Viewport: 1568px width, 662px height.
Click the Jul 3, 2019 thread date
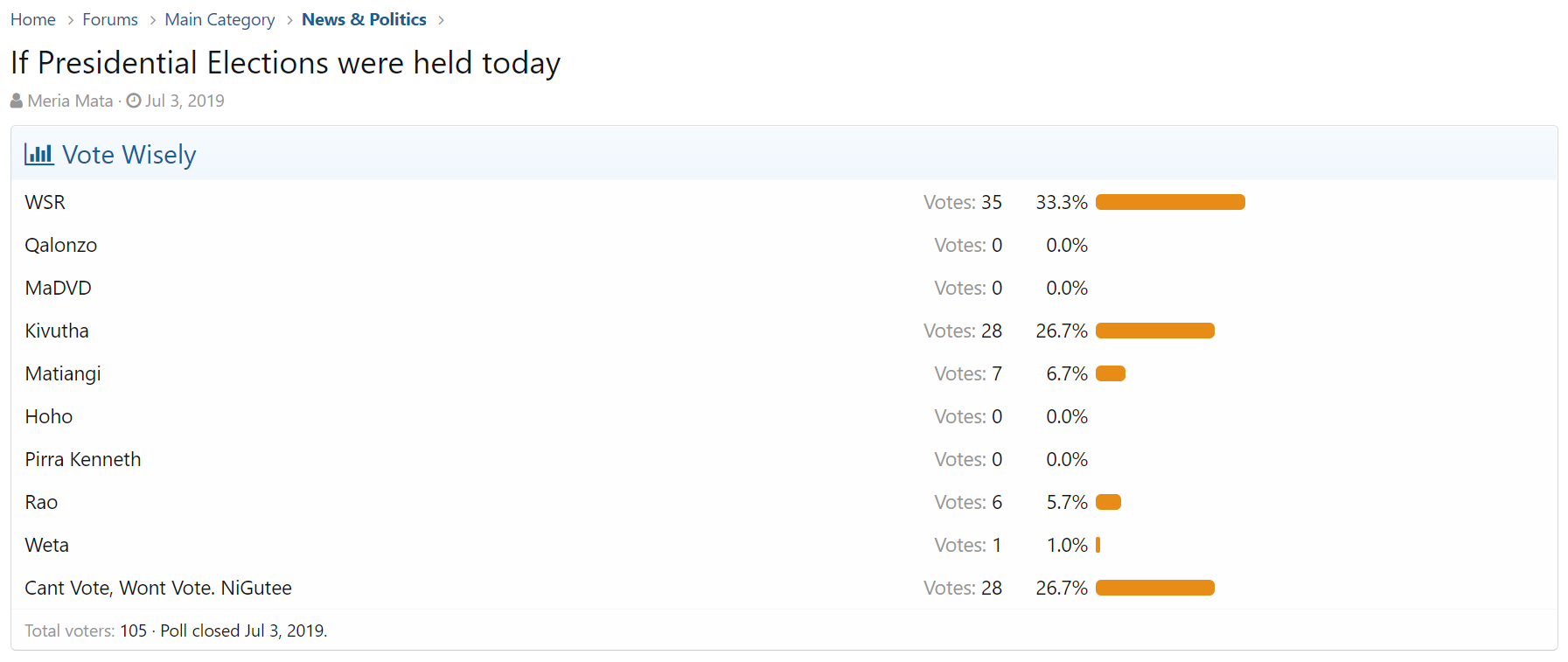tap(185, 101)
